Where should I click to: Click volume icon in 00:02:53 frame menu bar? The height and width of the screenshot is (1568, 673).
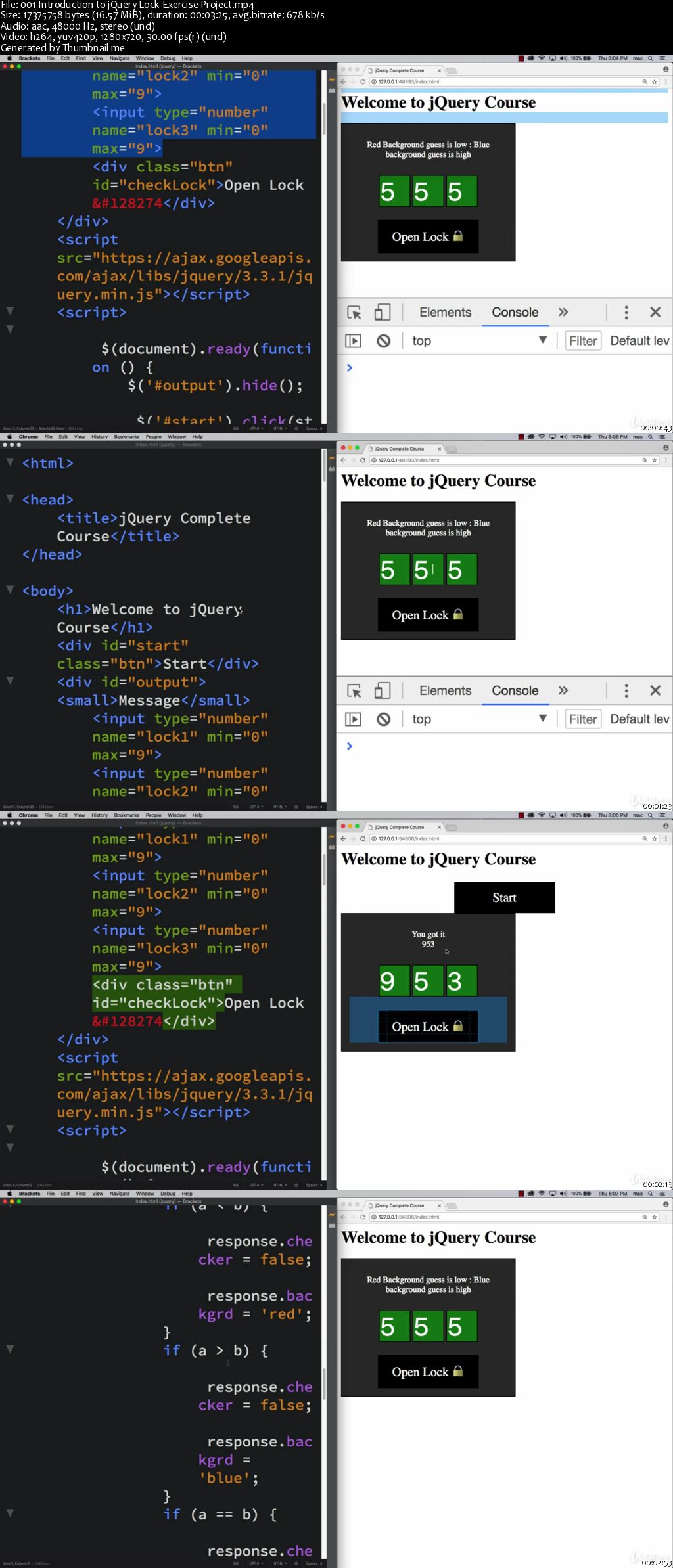(x=563, y=1194)
